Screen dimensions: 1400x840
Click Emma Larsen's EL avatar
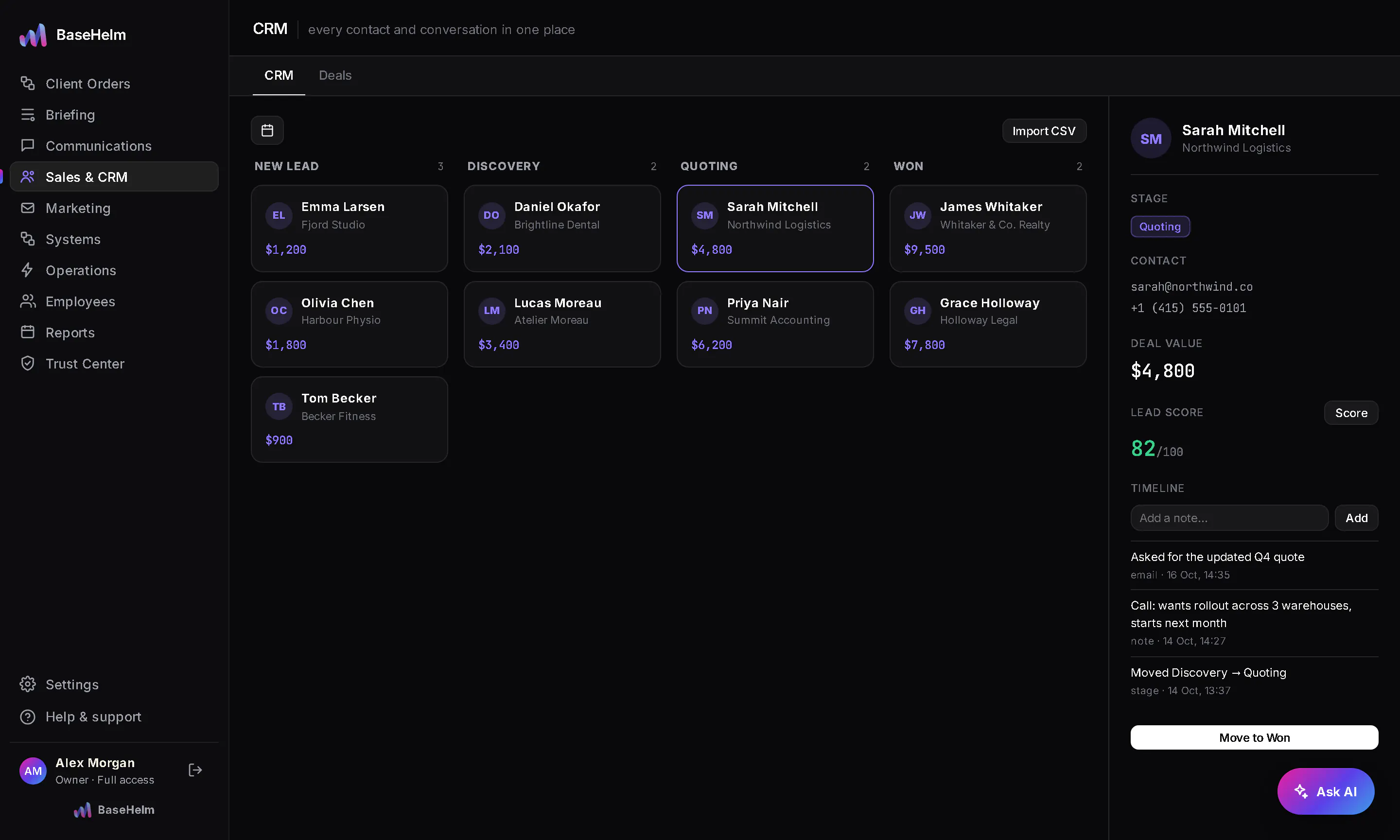279,215
